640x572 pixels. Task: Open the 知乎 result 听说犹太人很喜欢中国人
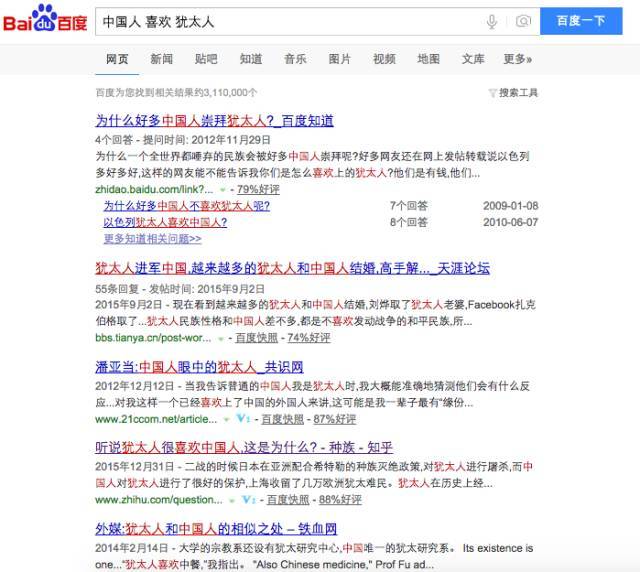244,447
